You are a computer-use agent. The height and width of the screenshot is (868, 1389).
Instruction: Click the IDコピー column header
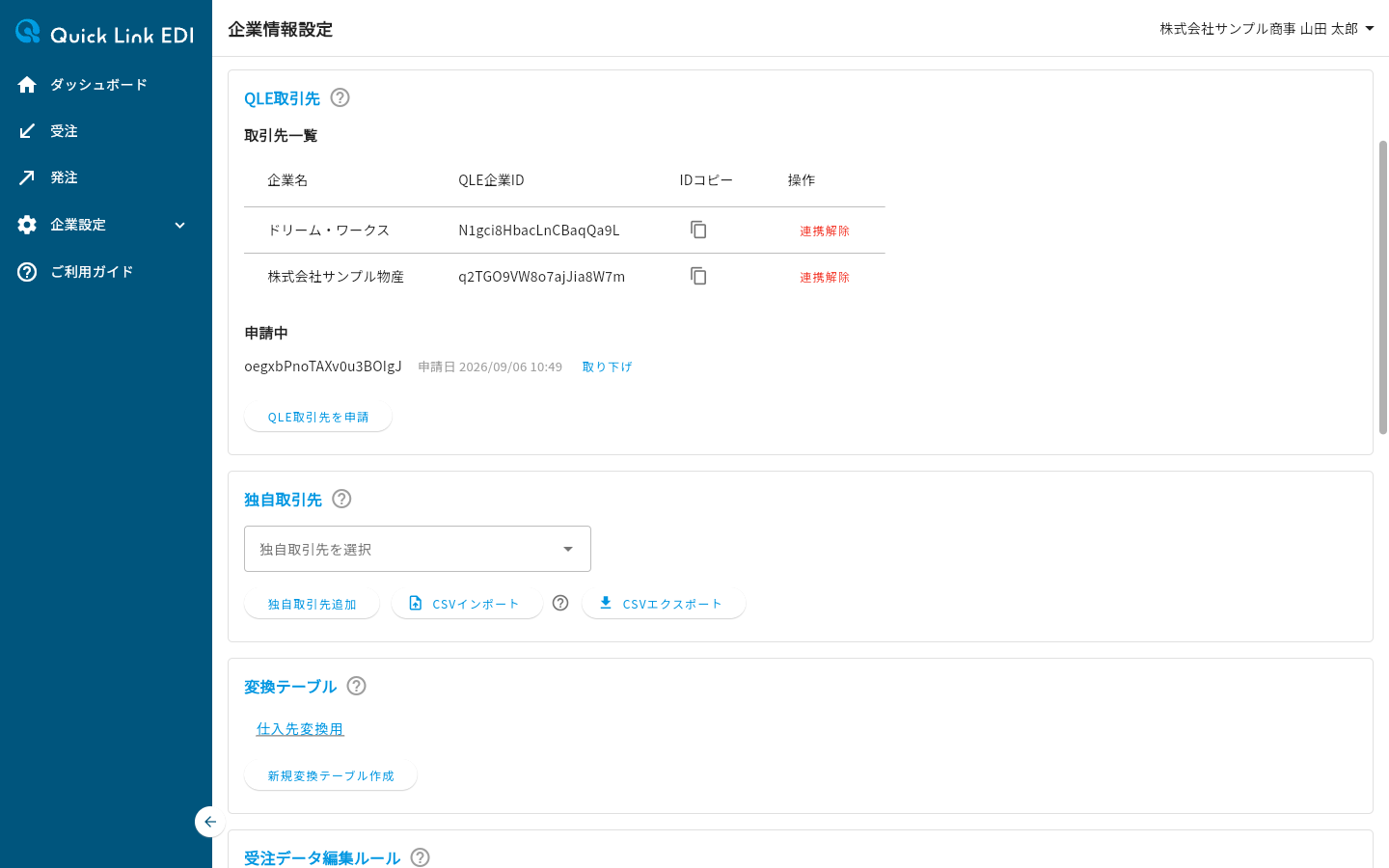pos(706,180)
